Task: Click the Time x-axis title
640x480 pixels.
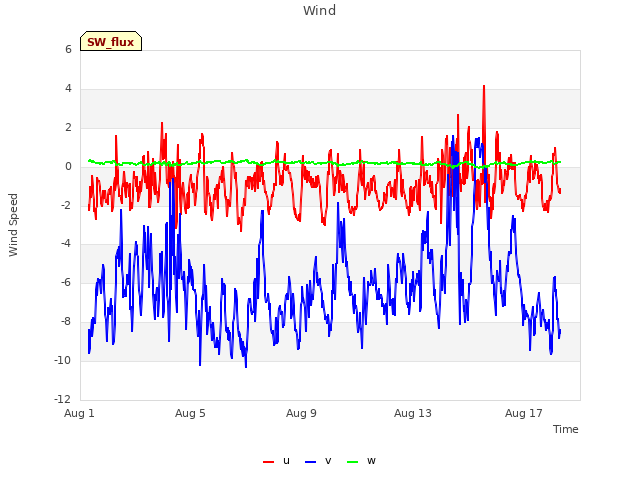Action: pos(566,429)
